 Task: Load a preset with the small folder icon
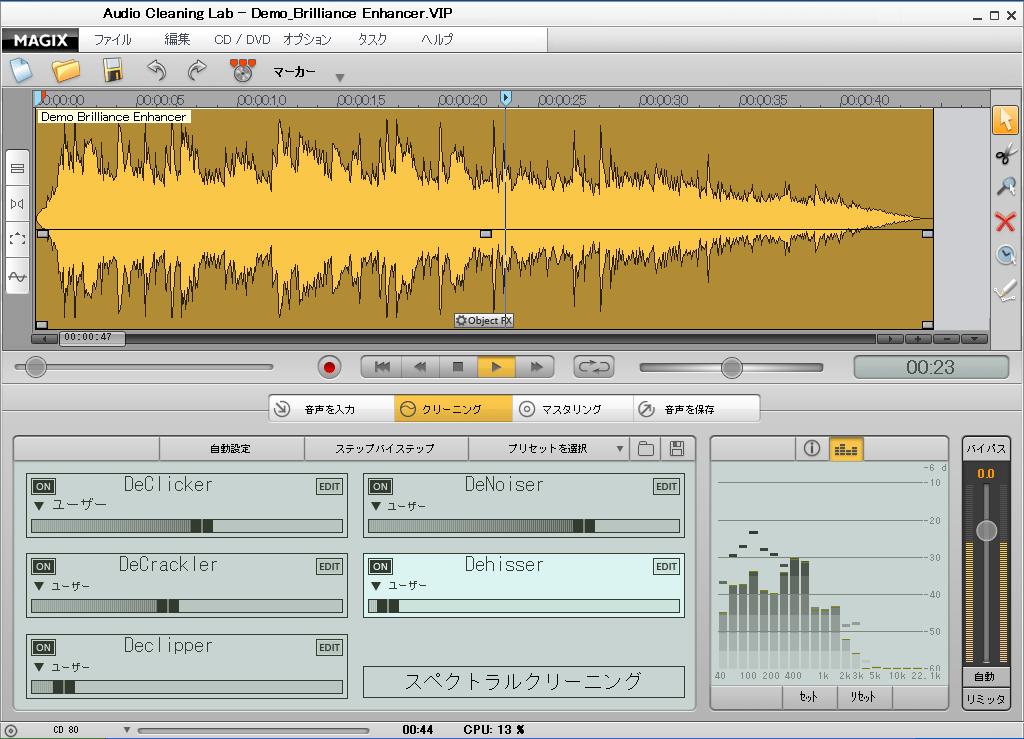[646, 448]
